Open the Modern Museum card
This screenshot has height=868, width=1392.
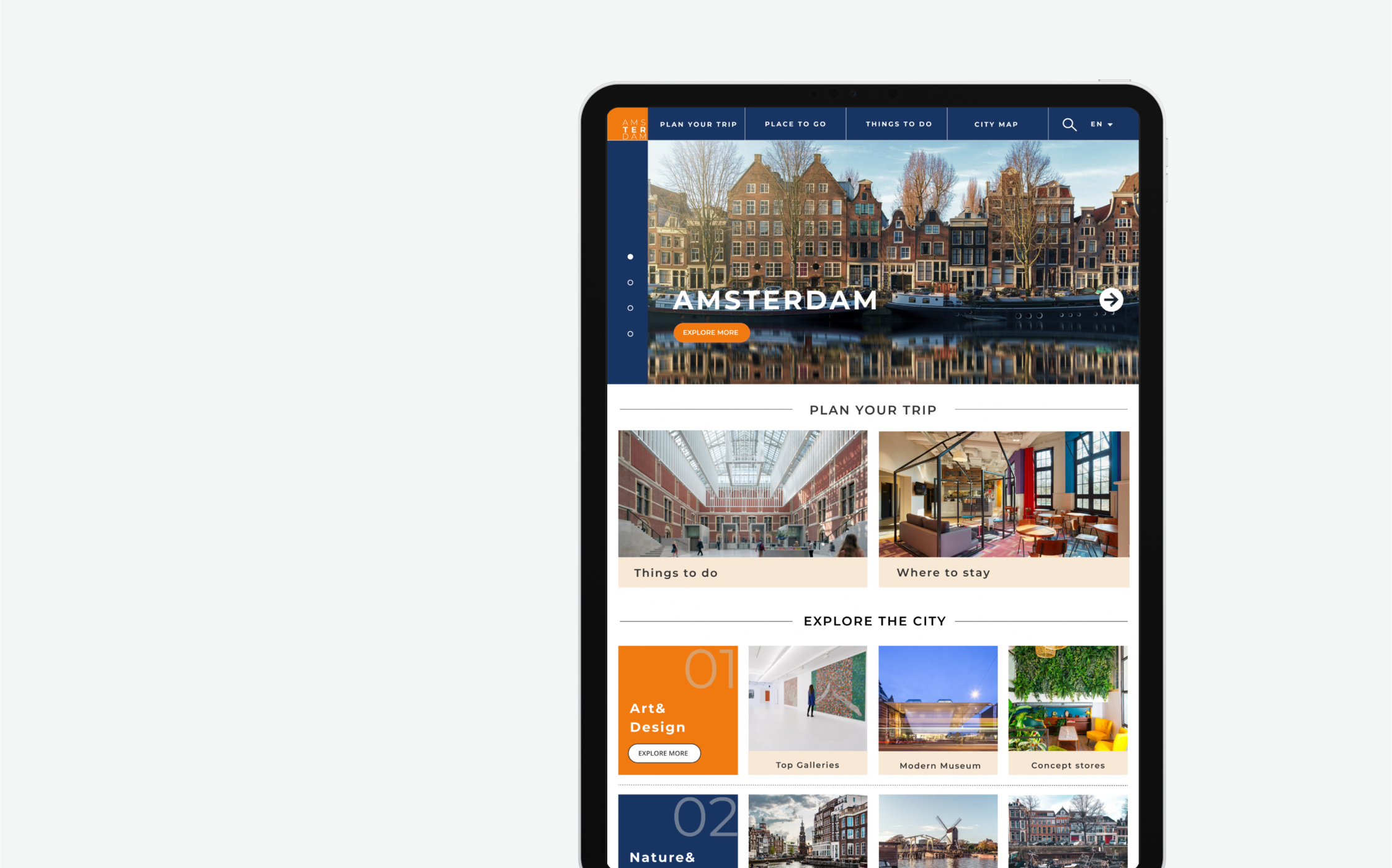point(938,711)
